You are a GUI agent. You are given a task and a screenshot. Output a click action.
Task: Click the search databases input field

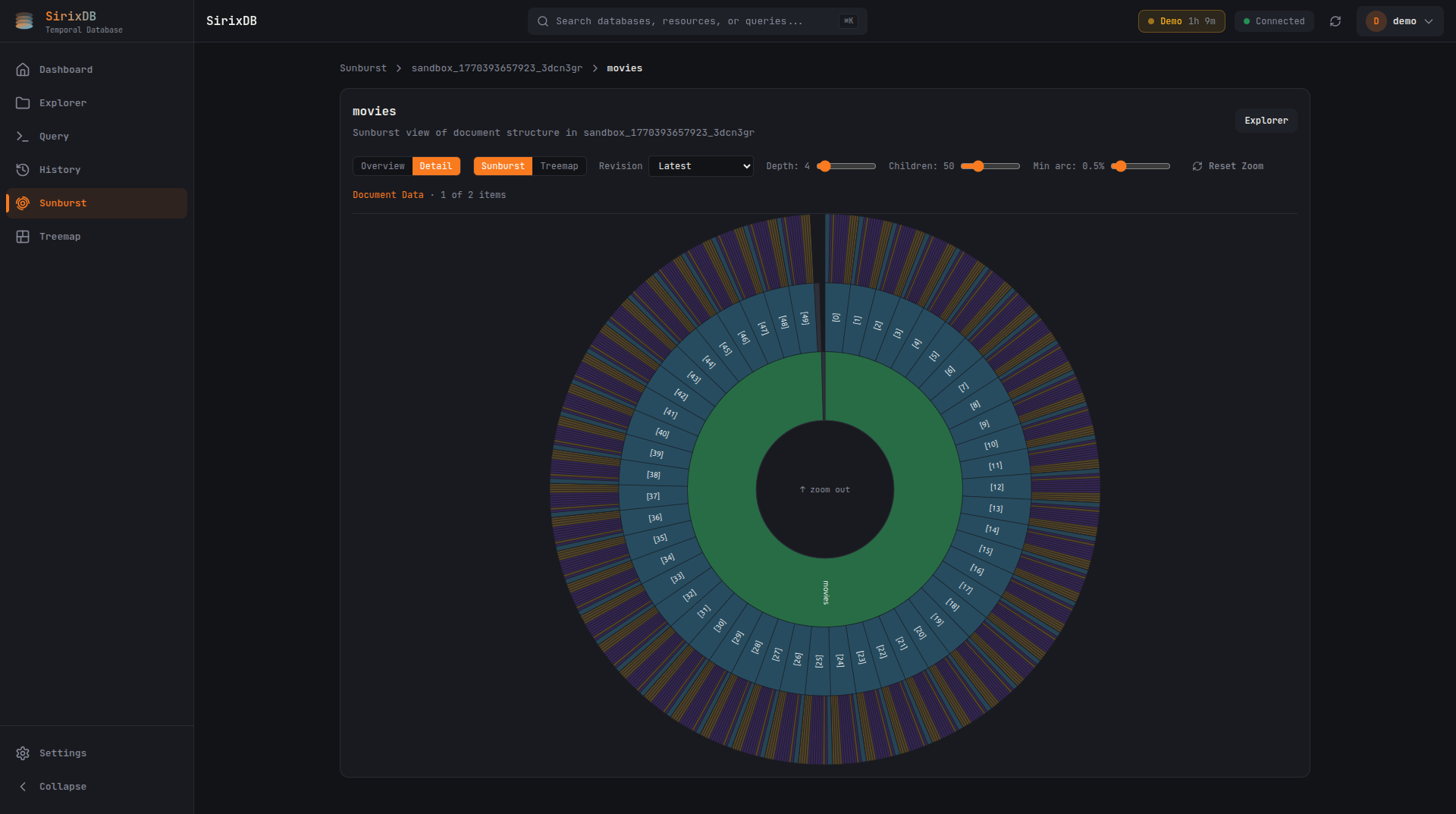[697, 20]
